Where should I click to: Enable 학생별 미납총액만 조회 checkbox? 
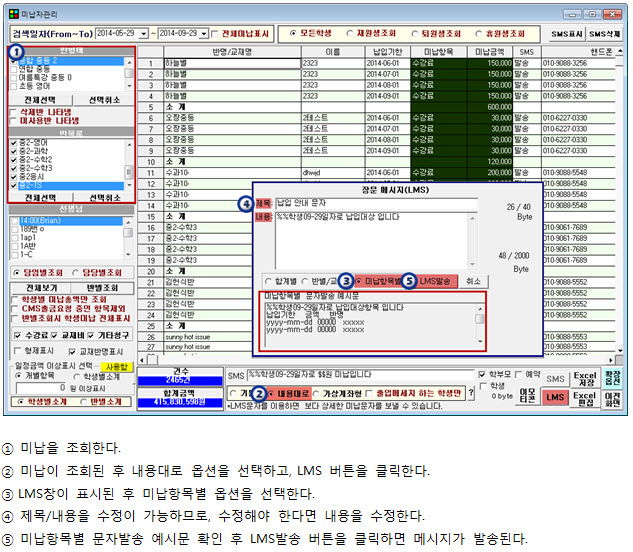pos(15,300)
